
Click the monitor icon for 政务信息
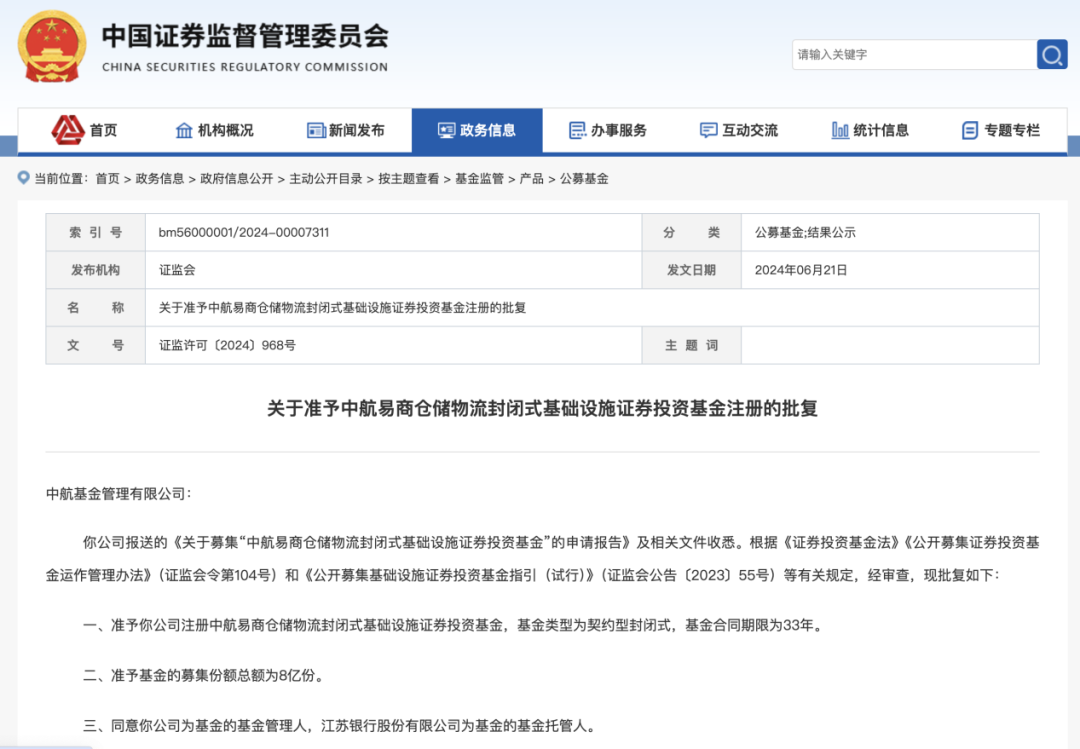(447, 130)
